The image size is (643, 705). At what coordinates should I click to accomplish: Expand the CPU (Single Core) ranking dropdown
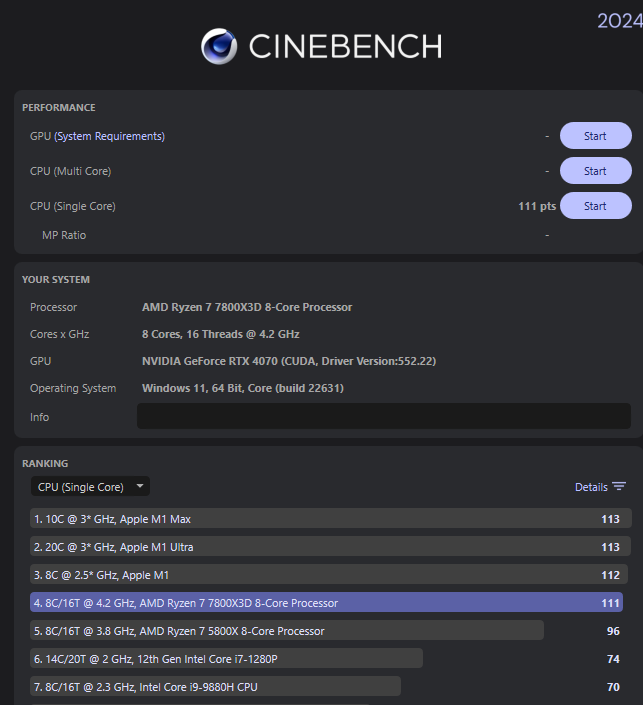point(90,487)
